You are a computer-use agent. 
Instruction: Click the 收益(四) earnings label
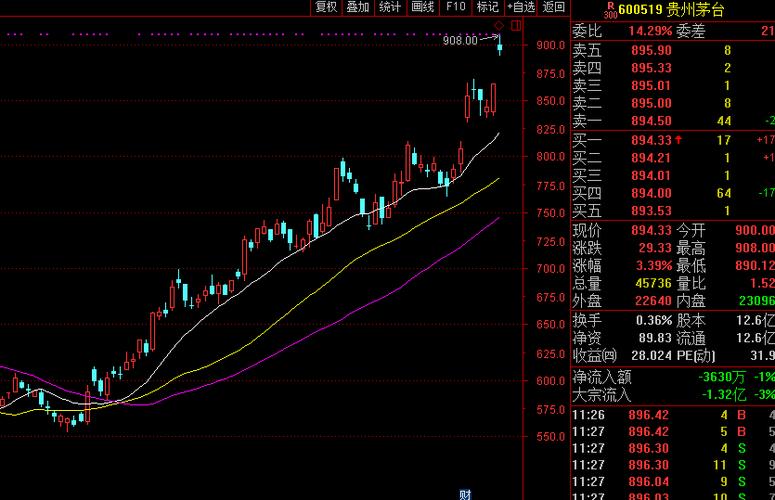click(596, 356)
